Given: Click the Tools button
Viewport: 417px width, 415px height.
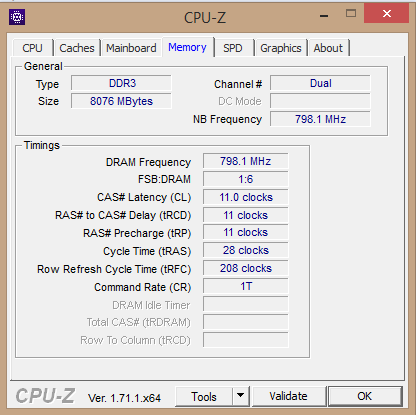Looking at the screenshot, I should (x=204, y=396).
